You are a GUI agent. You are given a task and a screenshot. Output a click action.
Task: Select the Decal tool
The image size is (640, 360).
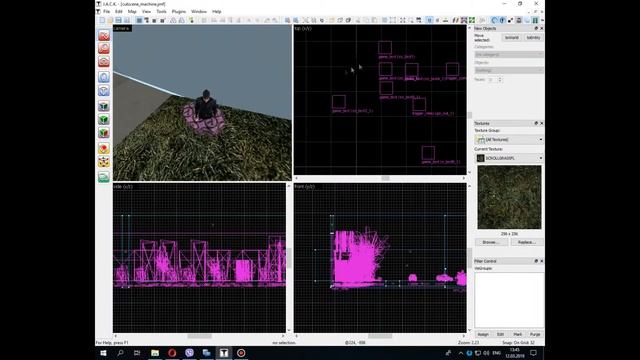coord(104,133)
